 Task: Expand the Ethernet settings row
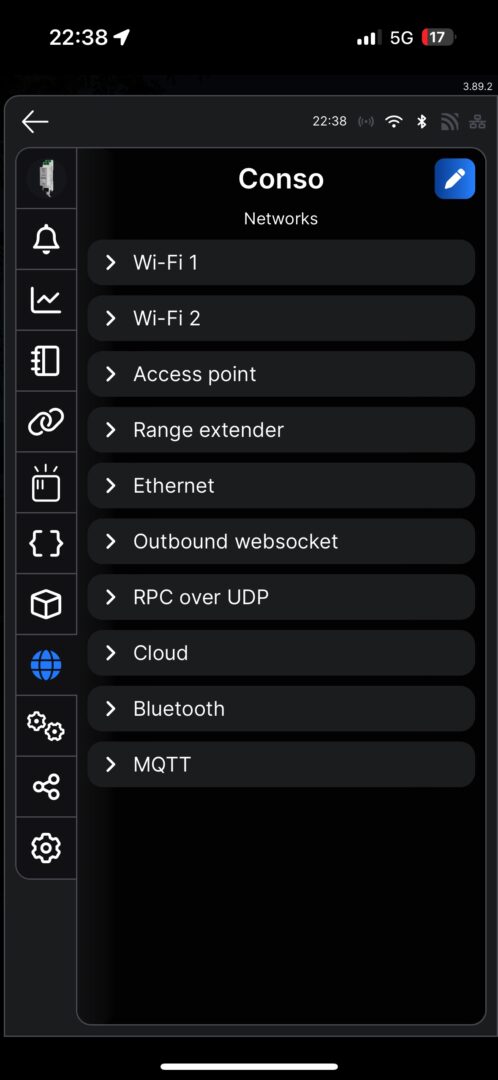pyautogui.click(x=281, y=486)
